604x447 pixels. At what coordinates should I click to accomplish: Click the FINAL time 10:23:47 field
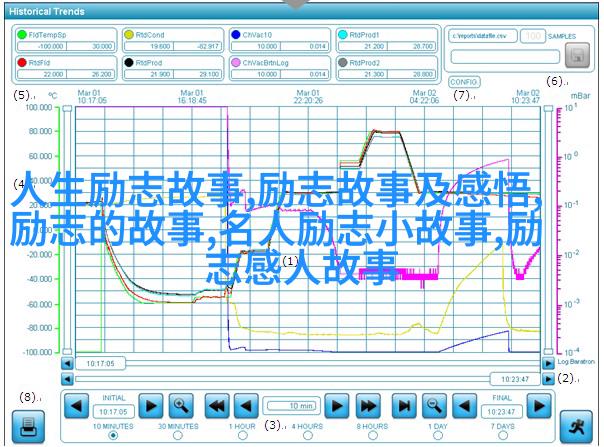(501, 412)
